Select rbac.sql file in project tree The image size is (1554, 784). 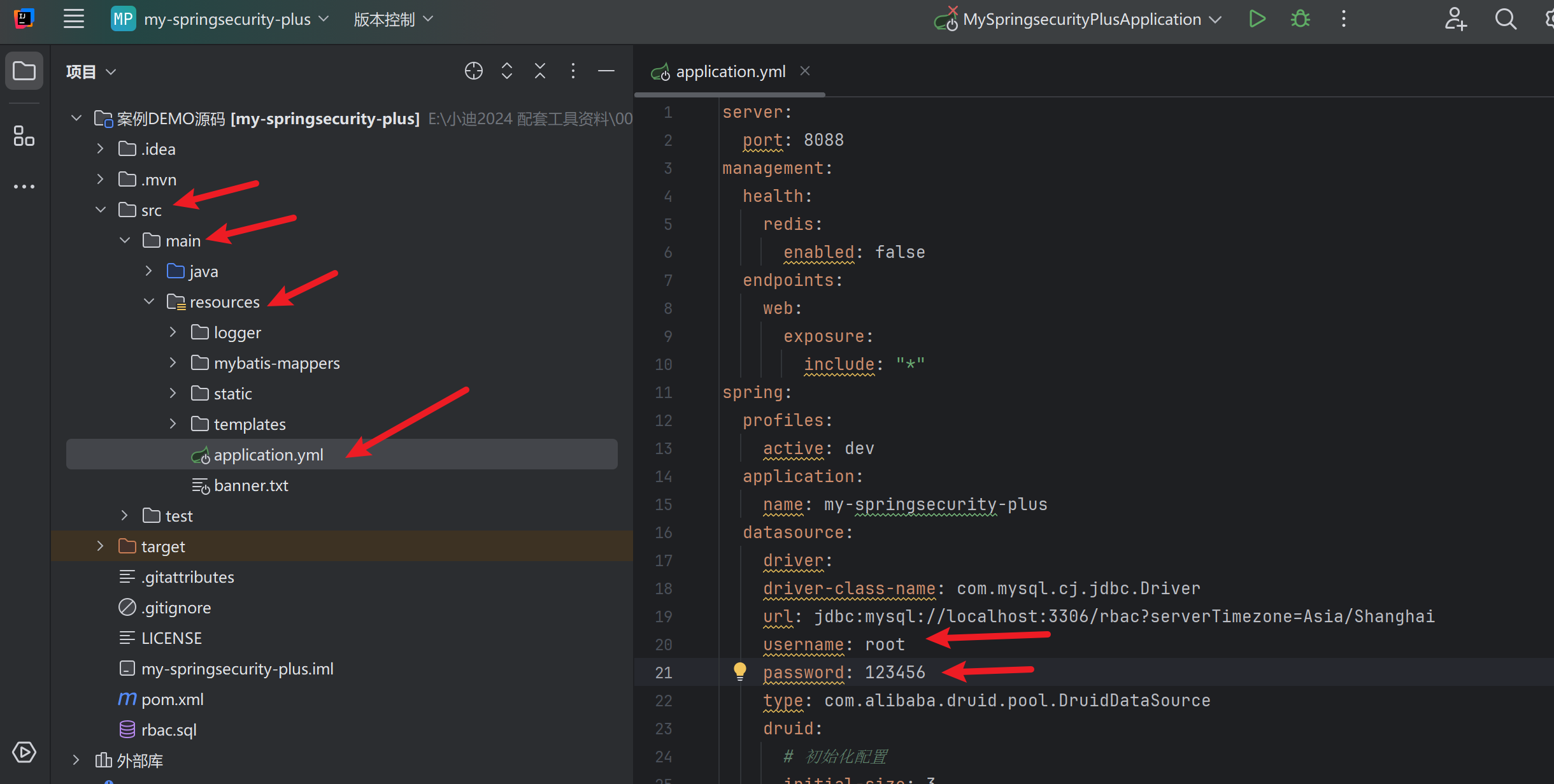tap(168, 730)
